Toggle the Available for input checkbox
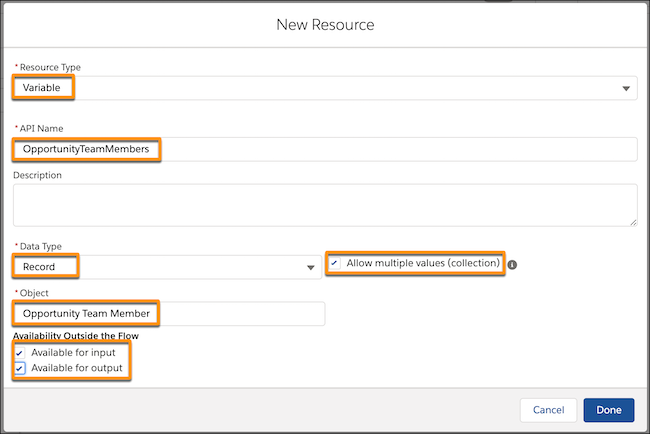Viewport: 650px width, 434px height. coord(19,353)
